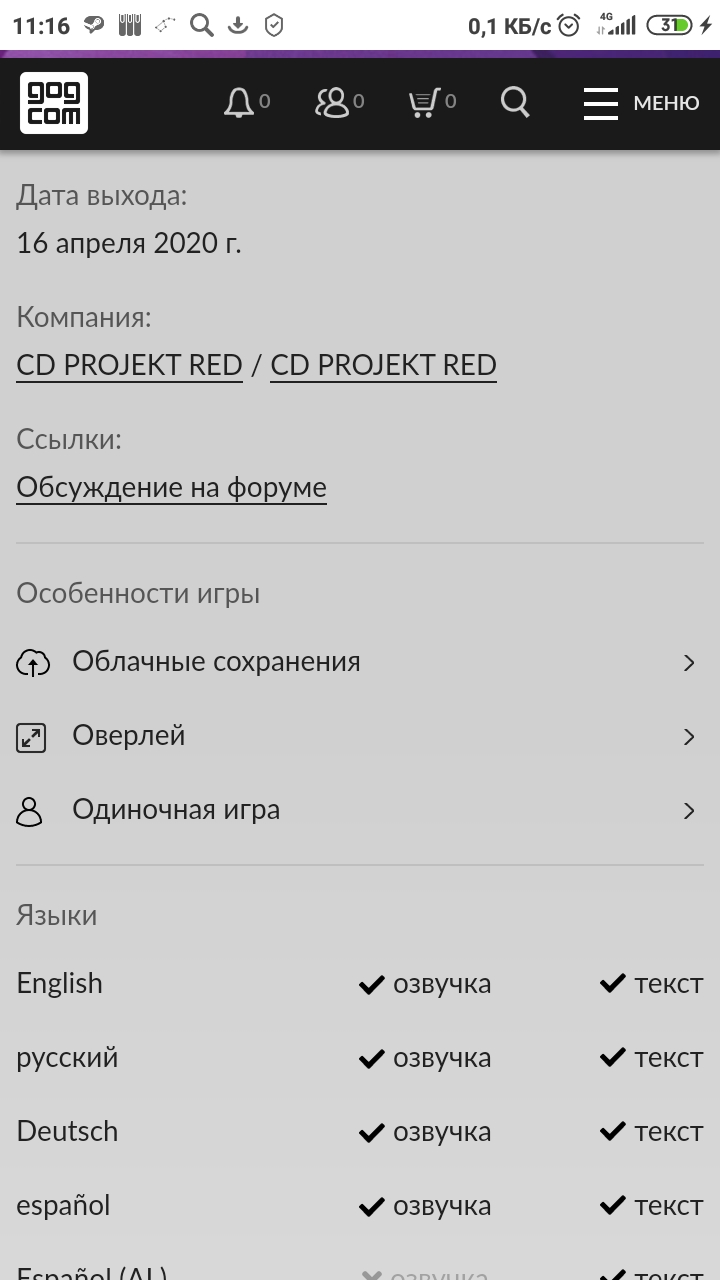The image size is (720, 1280).
Task: Tap the español language row label
Action: click(63, 1205)
